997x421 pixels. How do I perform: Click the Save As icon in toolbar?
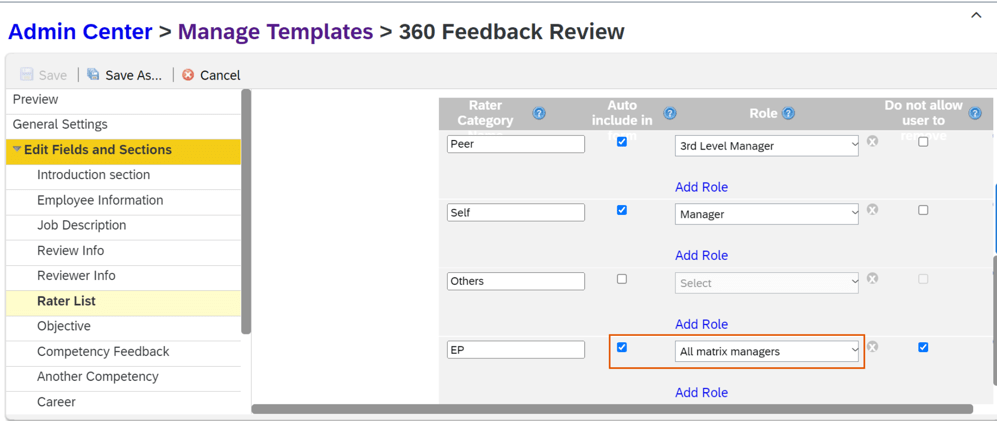[93, 75]
